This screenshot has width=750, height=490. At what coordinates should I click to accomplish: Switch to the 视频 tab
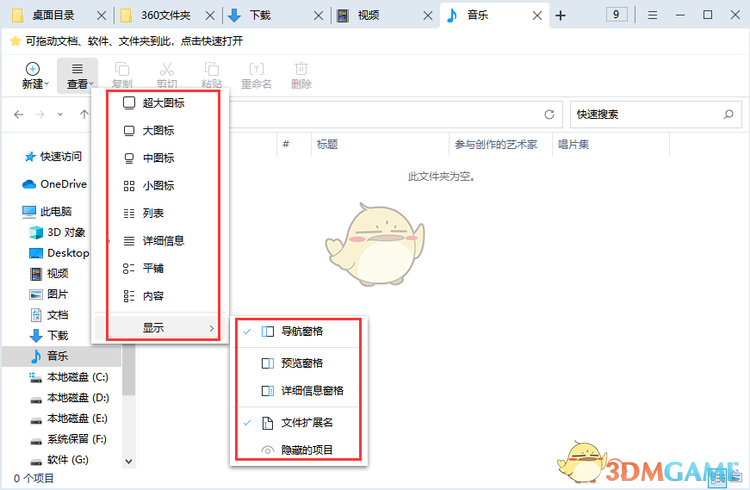coord(368,16)
